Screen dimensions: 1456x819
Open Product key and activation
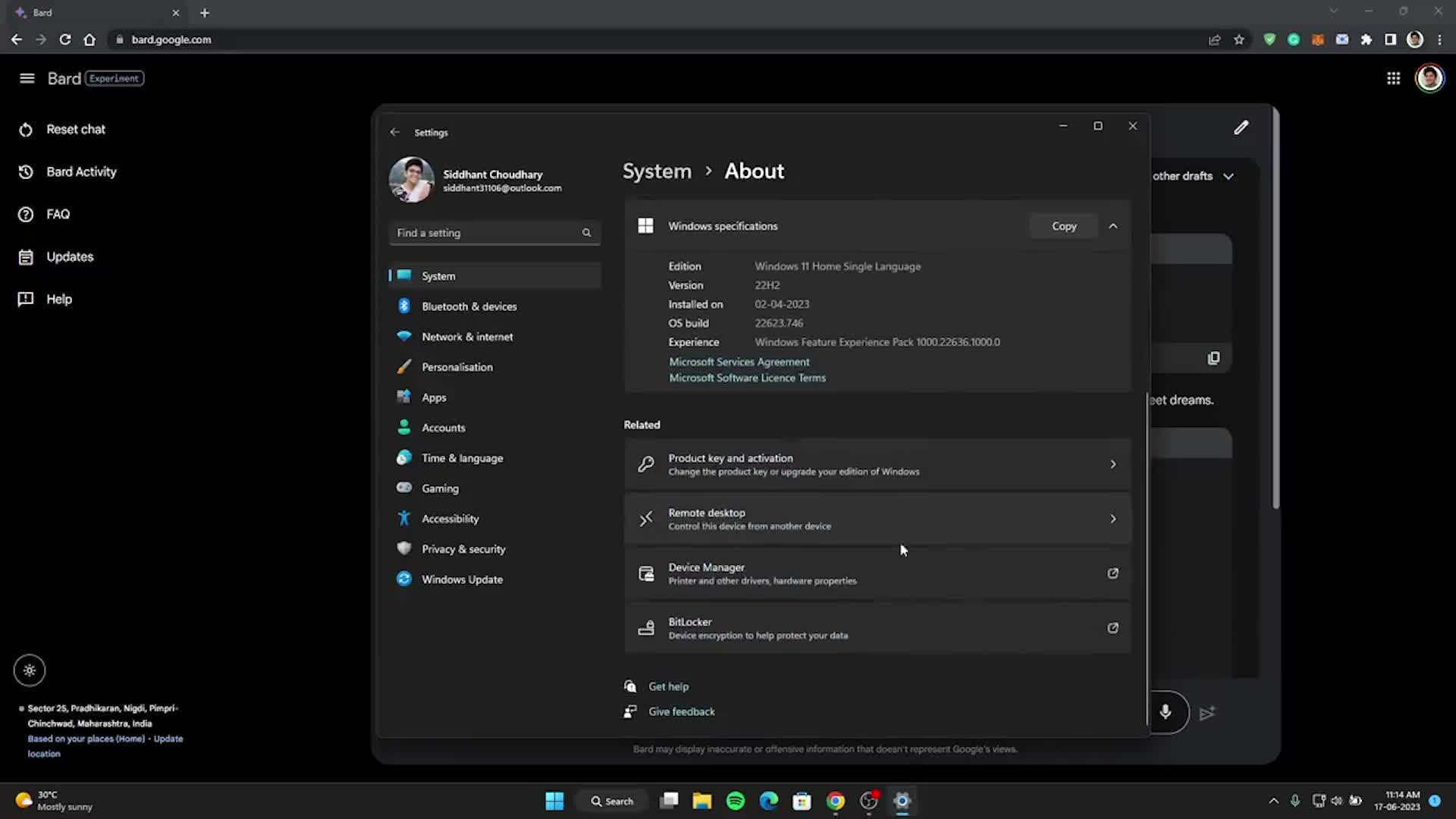877,464
